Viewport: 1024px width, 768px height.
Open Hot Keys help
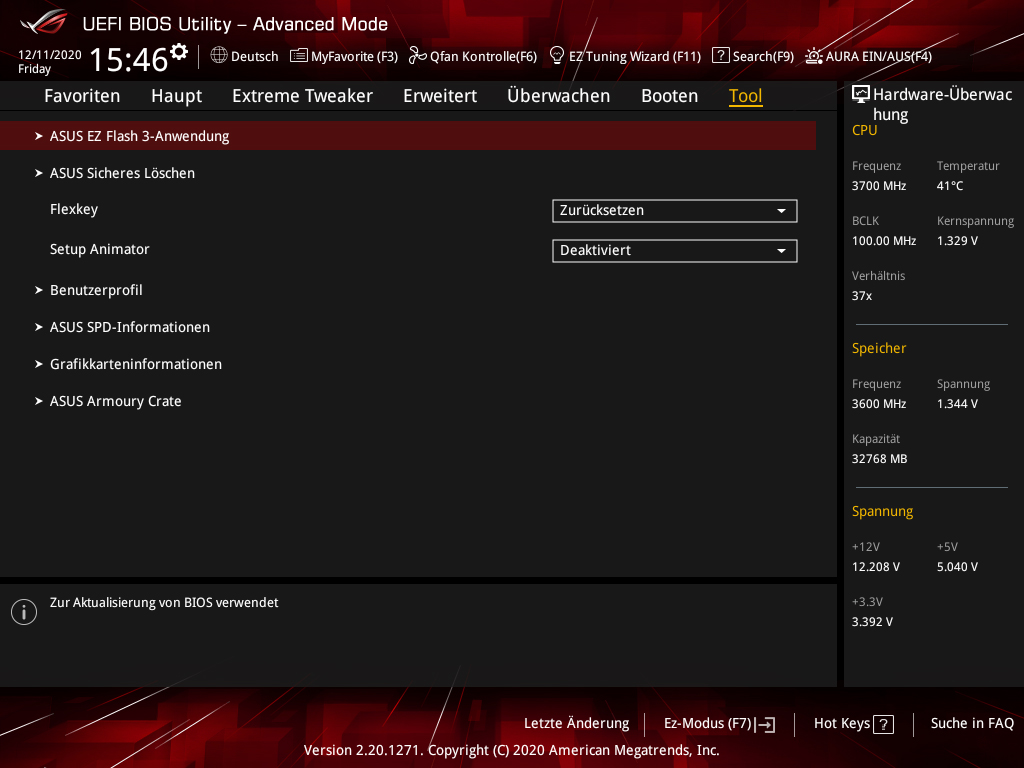coord(854,724)
